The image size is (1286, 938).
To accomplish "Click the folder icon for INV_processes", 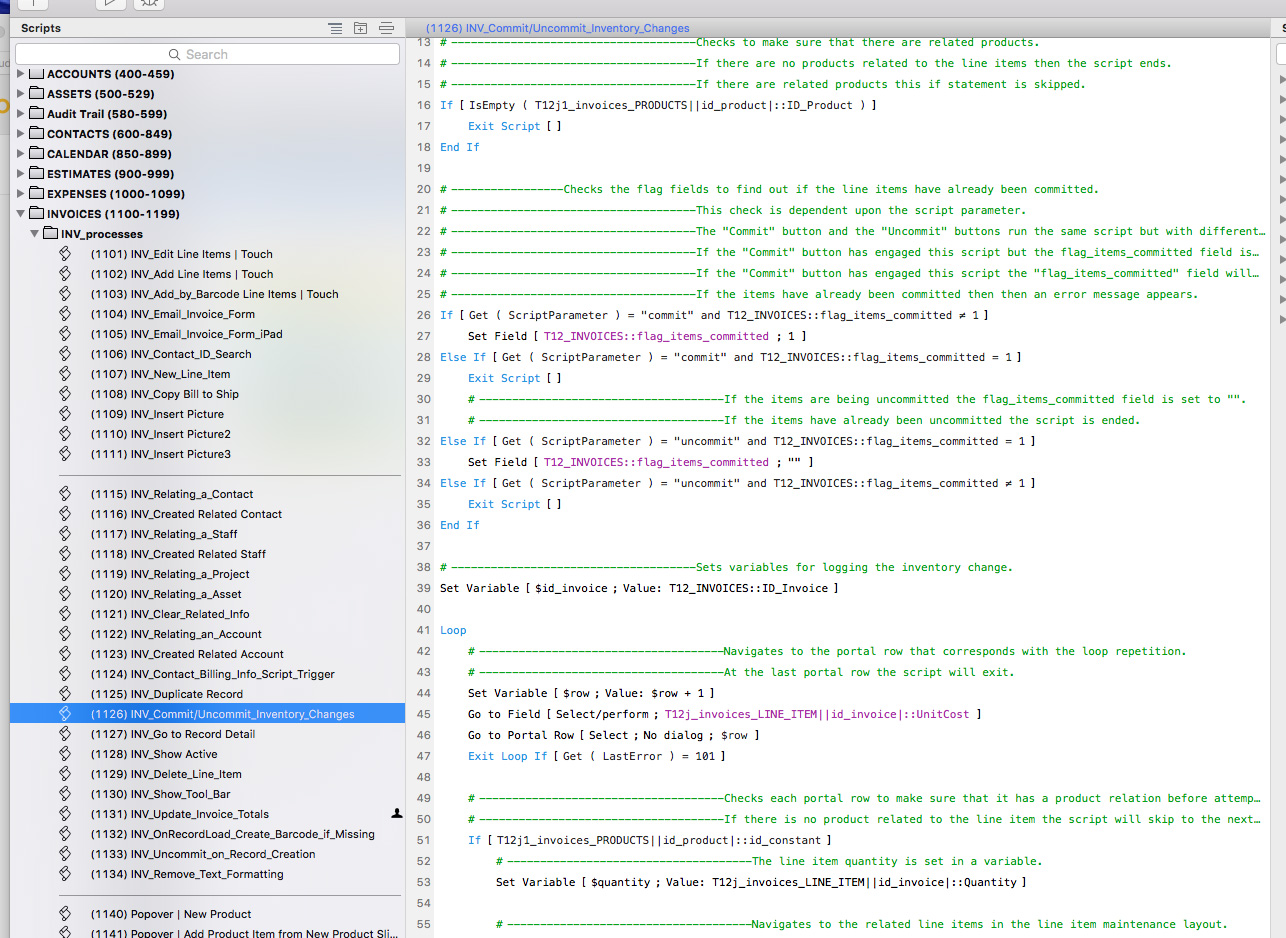I will coord(50,234).
